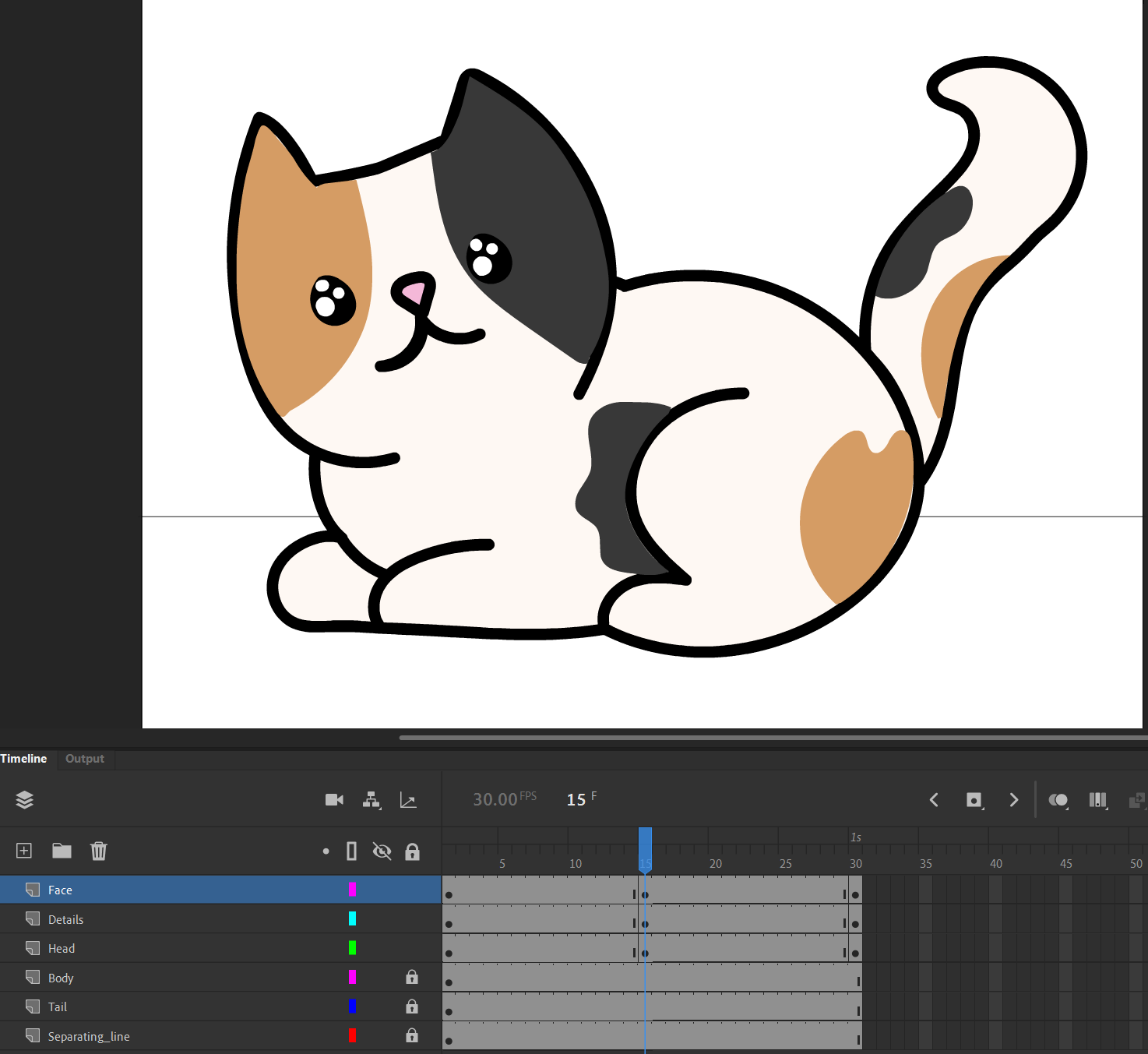
Task: Open the onion skin options menu
Action: coord(1098,800)
